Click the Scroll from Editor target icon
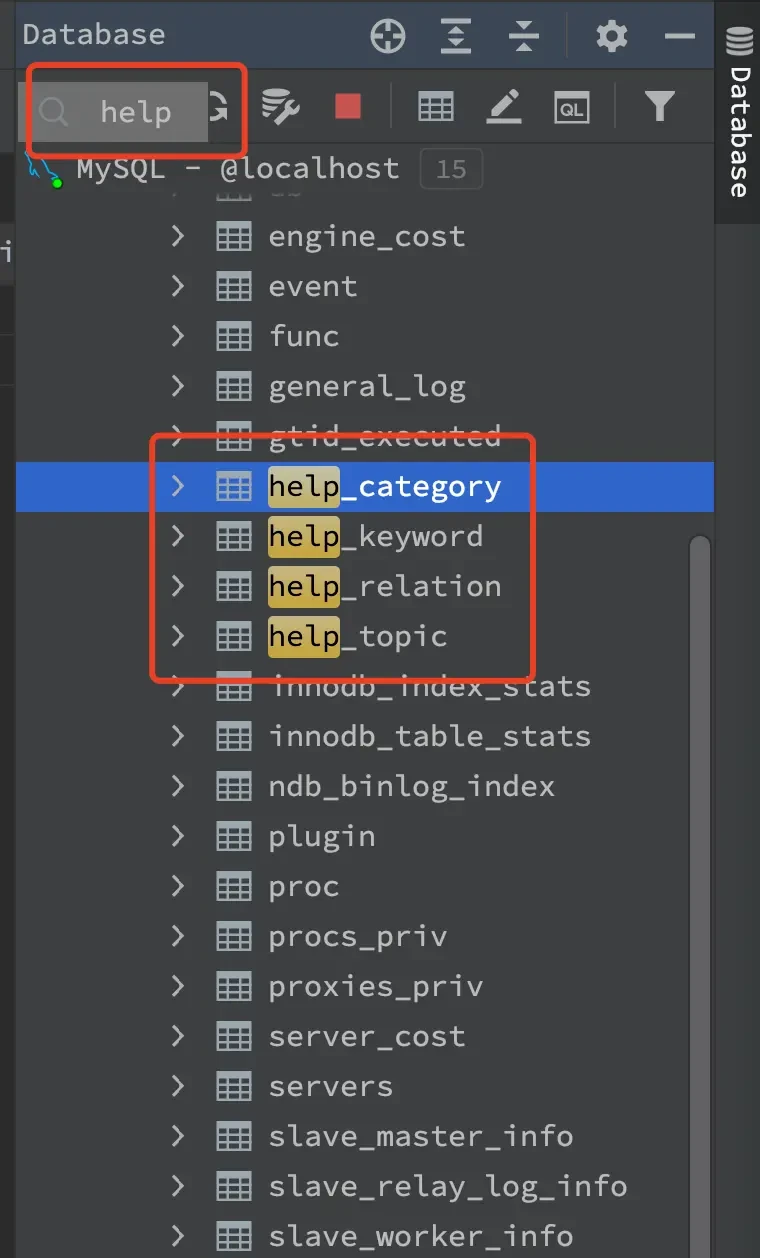 point(388,37)
